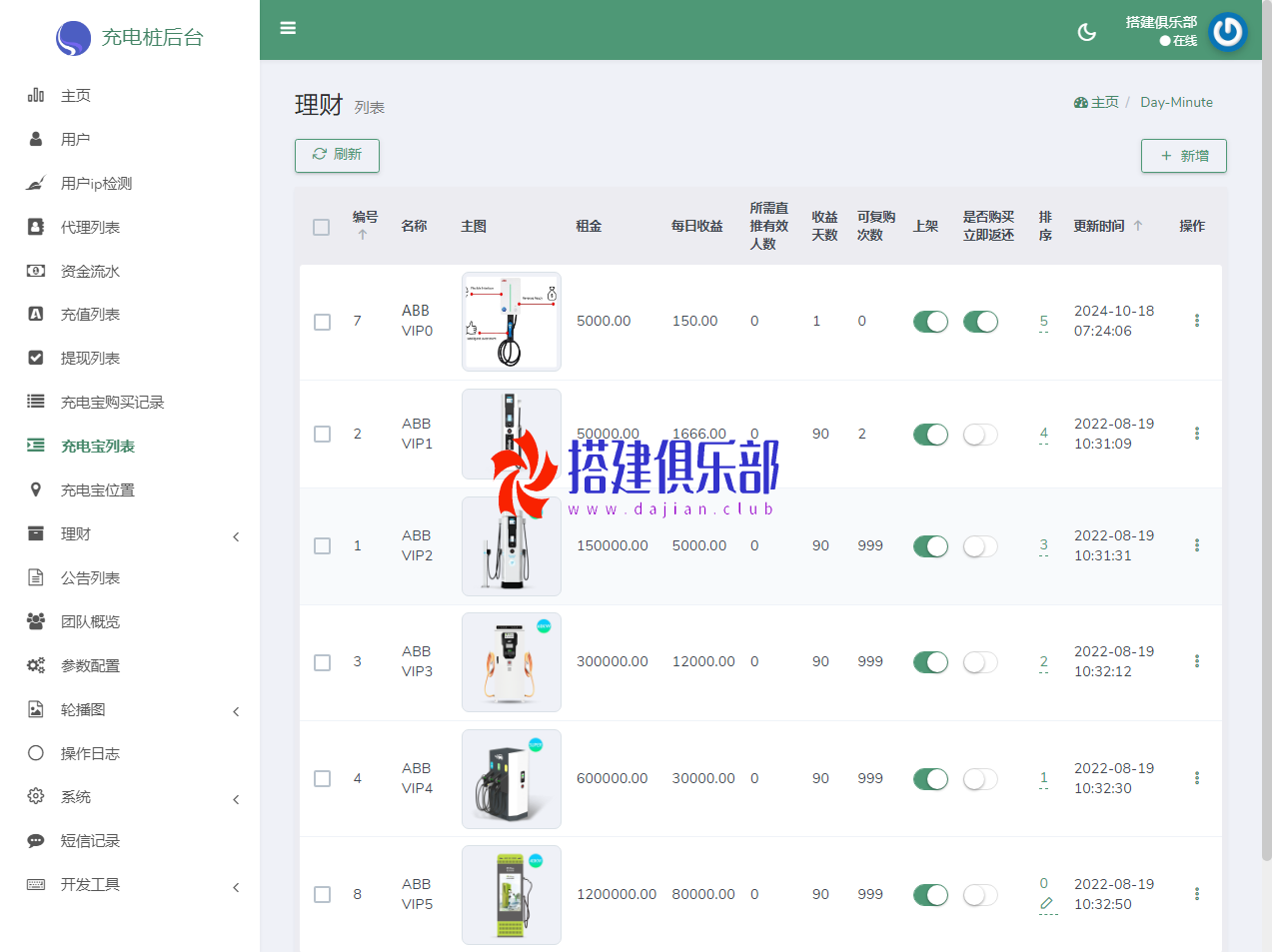
Task: Open the 代理列表 page
Action: 90,228
